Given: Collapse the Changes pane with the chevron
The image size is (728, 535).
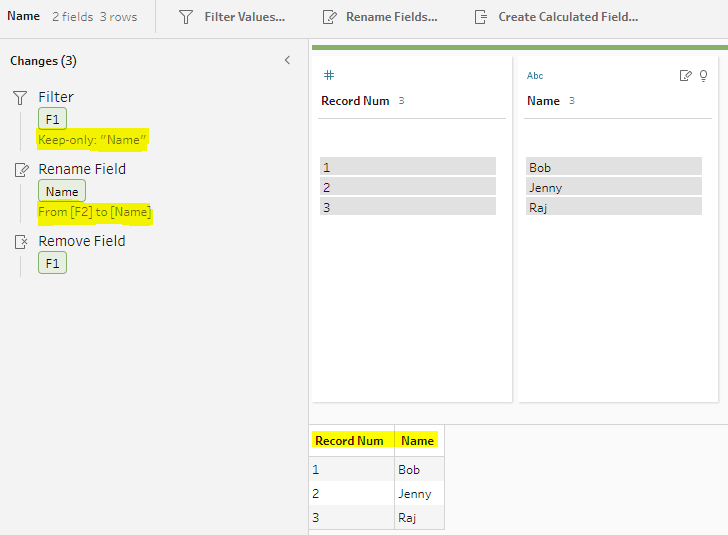Looking at the screenshot, I should [x=287, y=61].
